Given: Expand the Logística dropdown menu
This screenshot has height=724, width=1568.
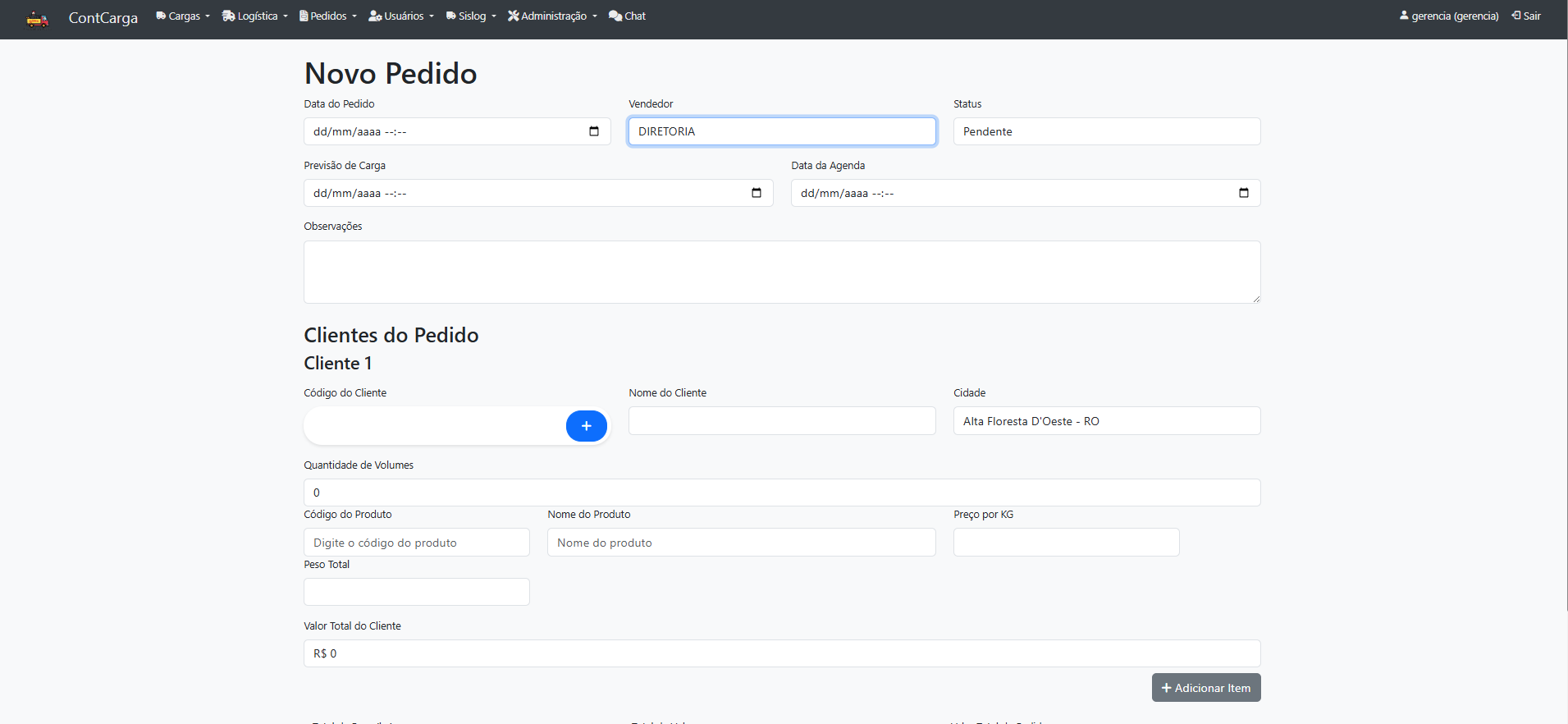Looking at the screenshot, I should 255,16.
